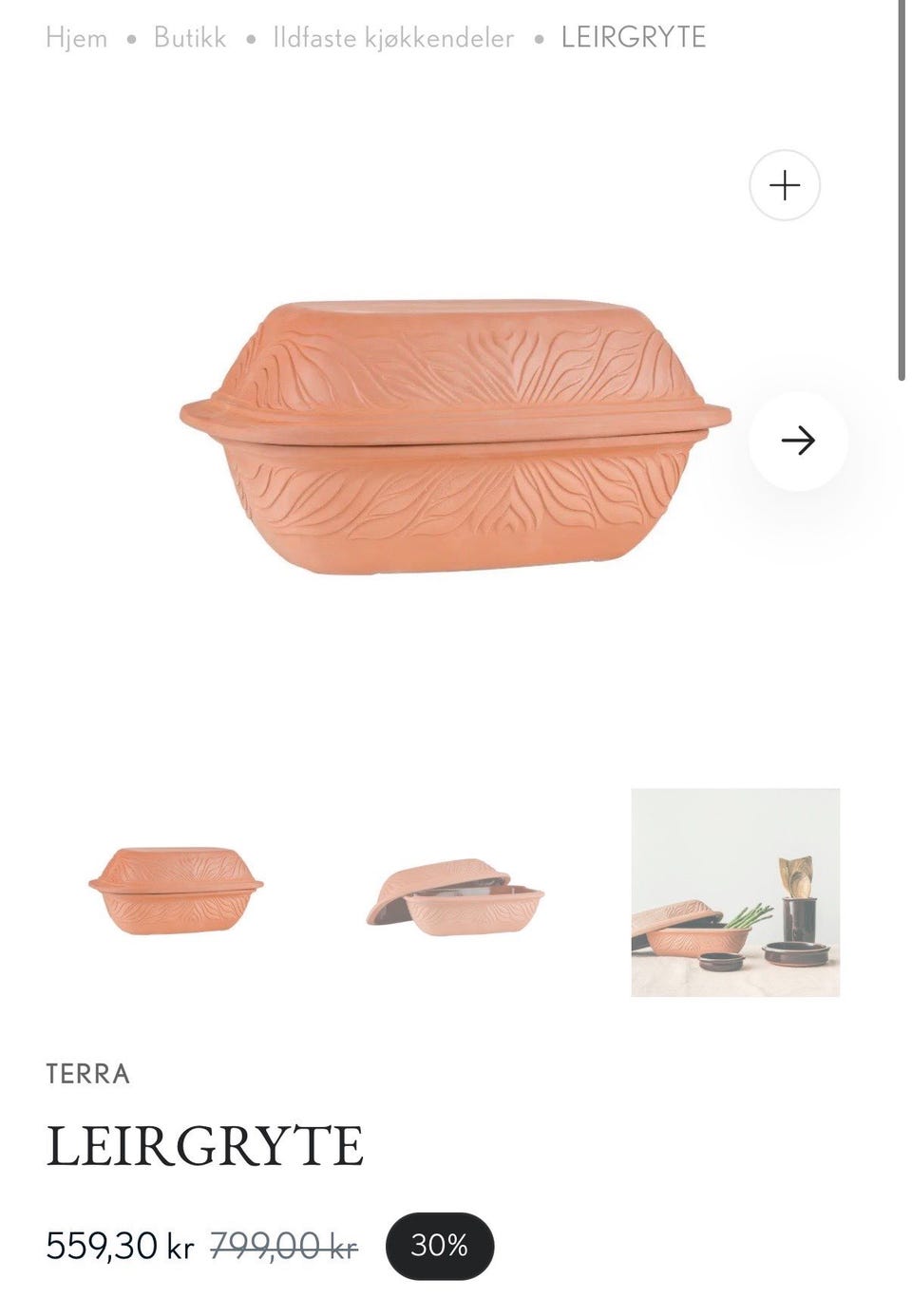Select thumbnail showing open clay pot lid
The width and height of the screenshot is (912, 1316).
click(455, 897)
